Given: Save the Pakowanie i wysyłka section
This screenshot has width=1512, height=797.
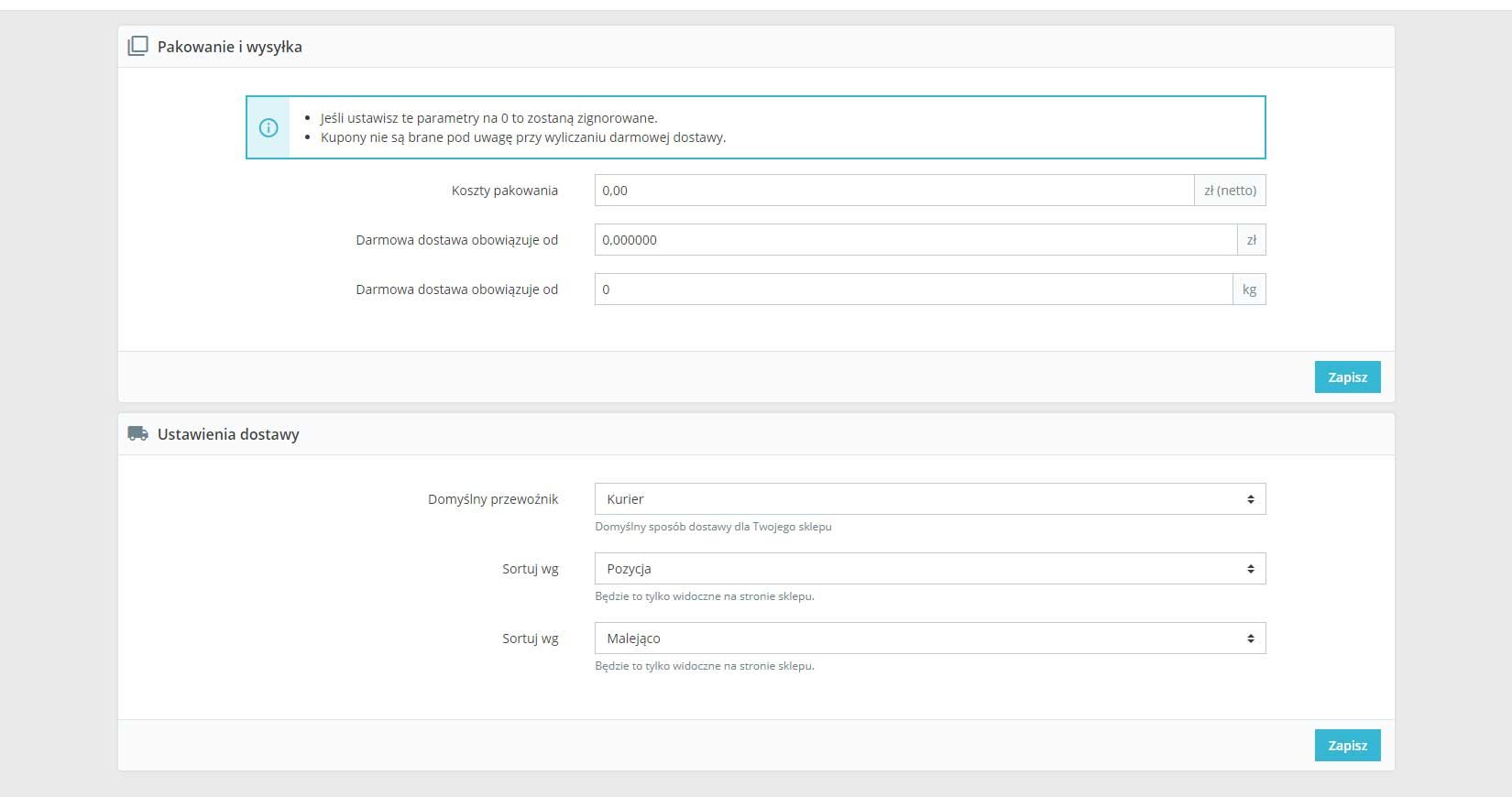Looking at the screenshot, I should pyautogui.click(x=1347, y=377).
